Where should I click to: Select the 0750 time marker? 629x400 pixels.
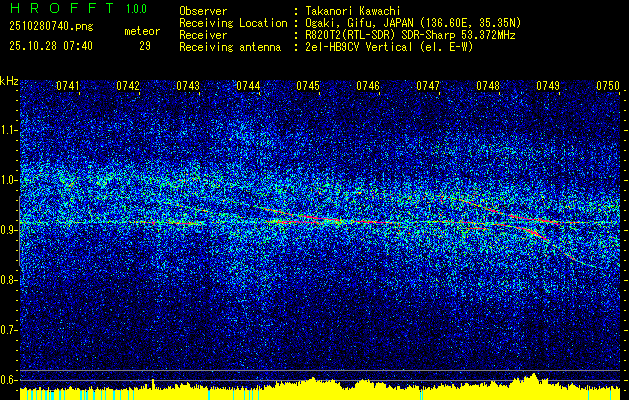click(608, 87)
